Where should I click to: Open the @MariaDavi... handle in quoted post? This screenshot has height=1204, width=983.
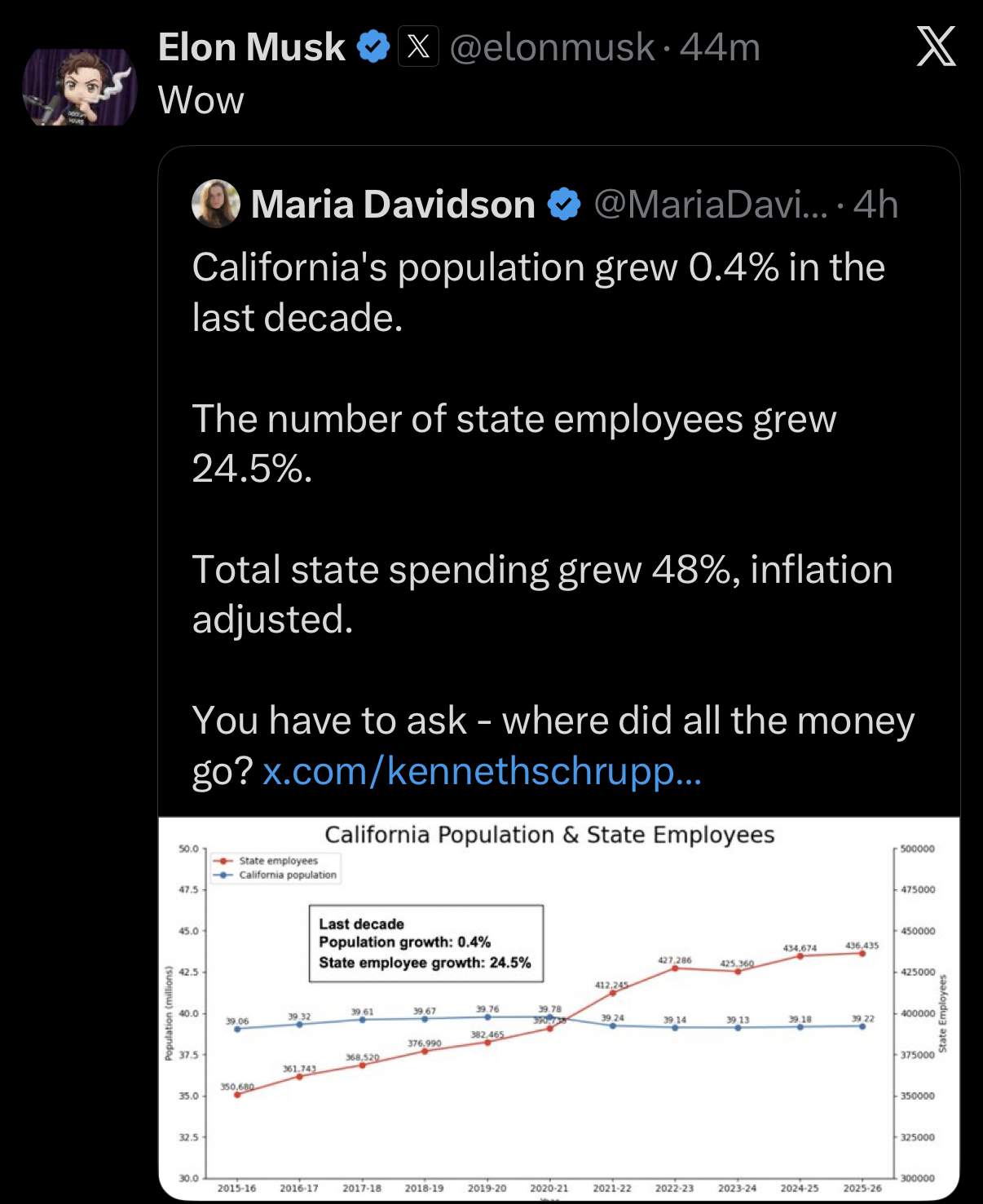tap(709, 204)
